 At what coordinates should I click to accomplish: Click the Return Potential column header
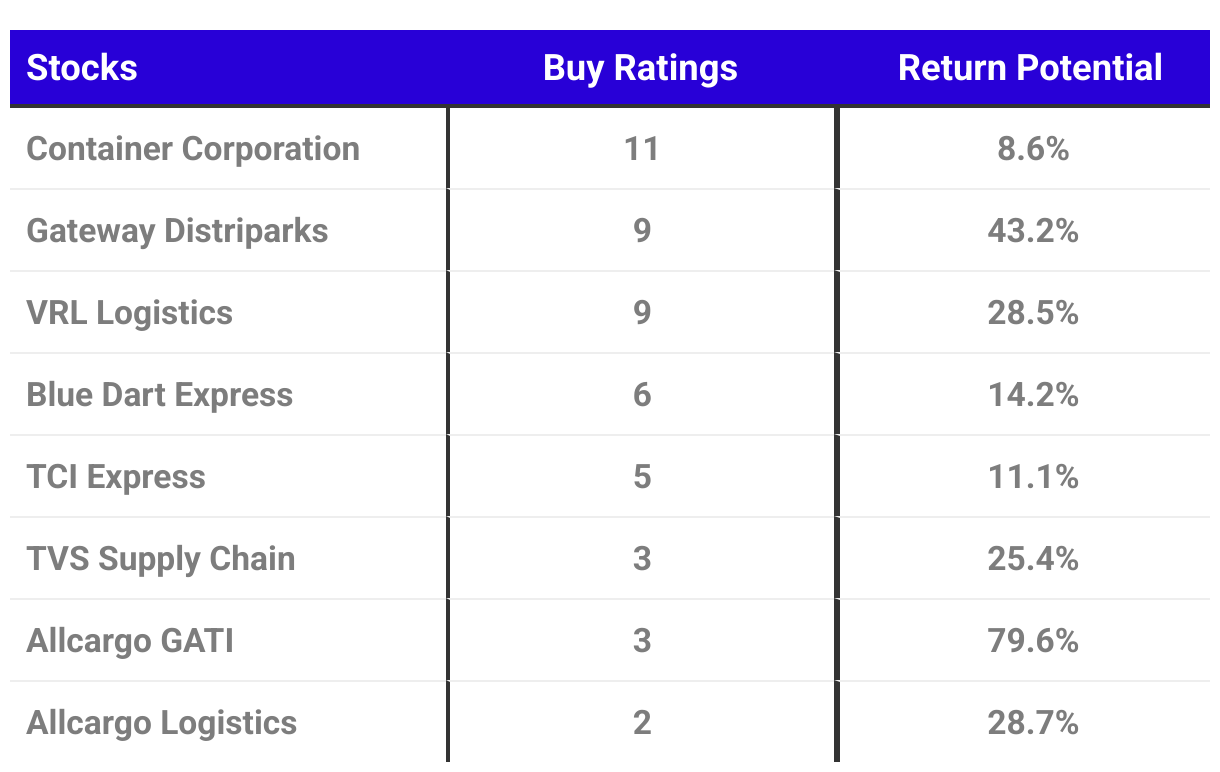1030,68
